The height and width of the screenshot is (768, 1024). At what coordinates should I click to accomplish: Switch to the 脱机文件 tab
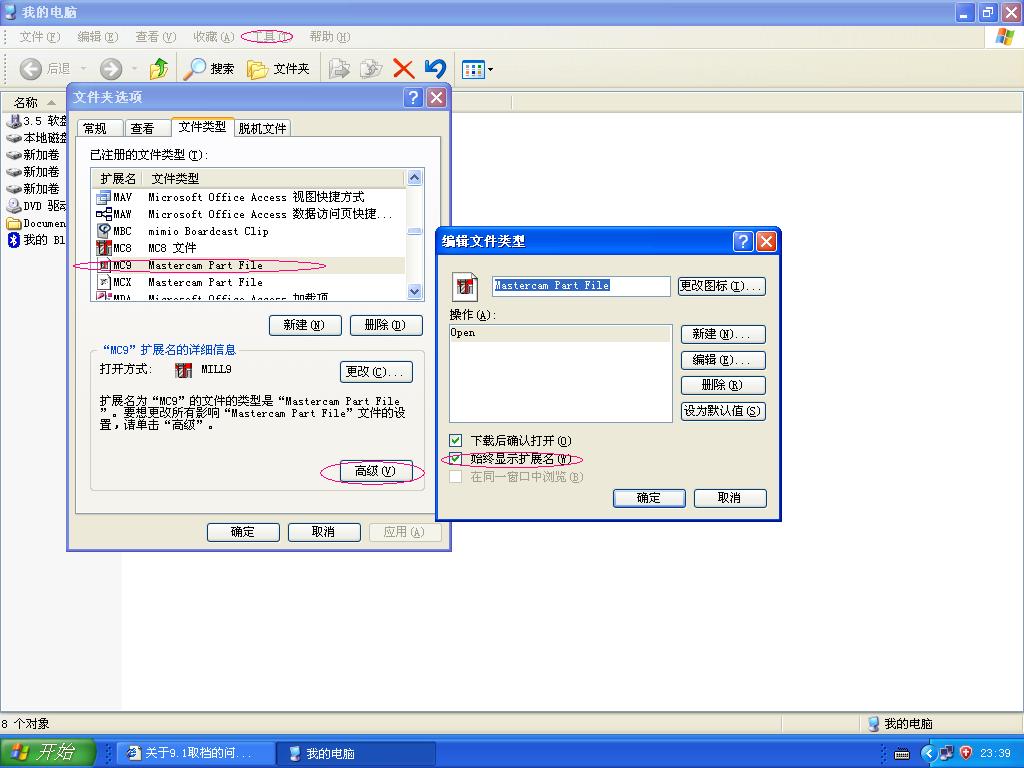[262, 129]
